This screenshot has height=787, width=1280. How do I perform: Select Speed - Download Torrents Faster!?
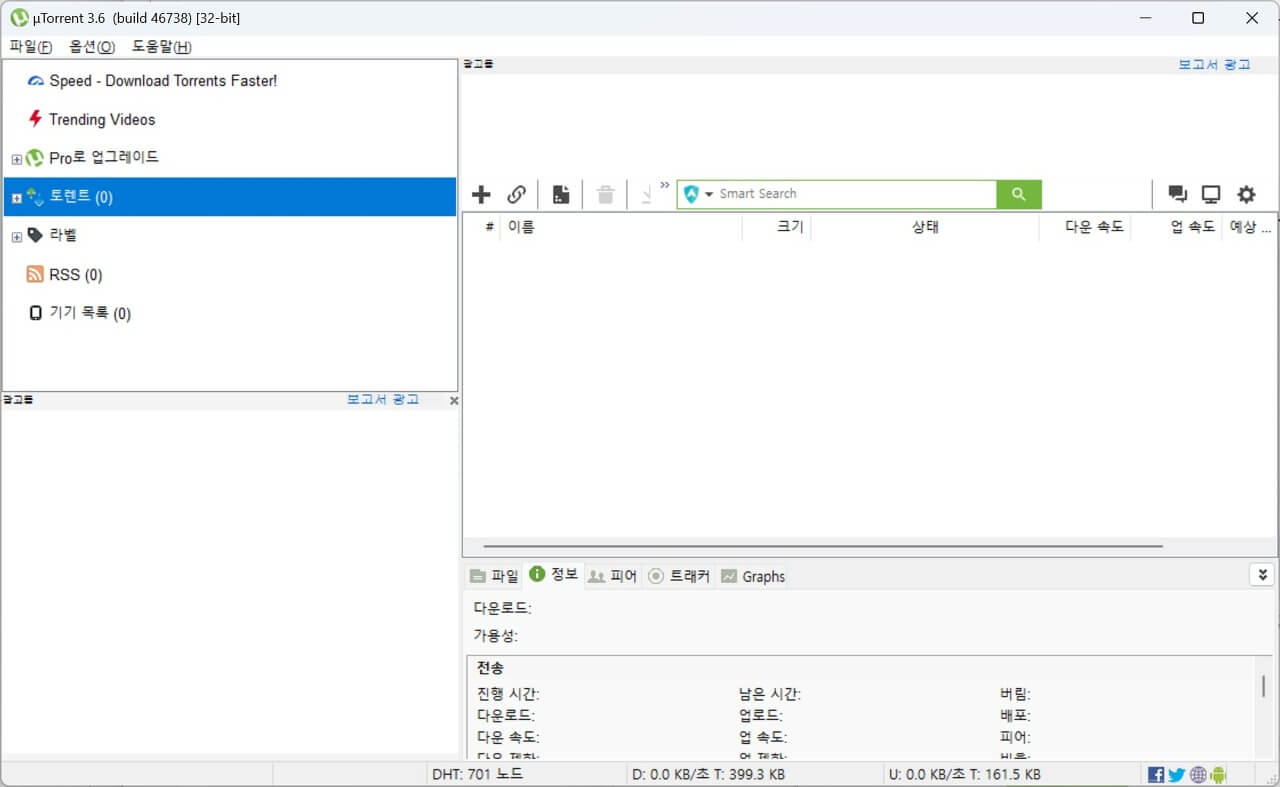163,81
